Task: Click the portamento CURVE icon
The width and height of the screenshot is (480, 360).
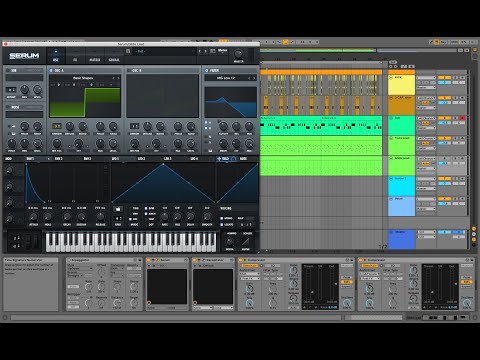Action: (x=246, y=242)
